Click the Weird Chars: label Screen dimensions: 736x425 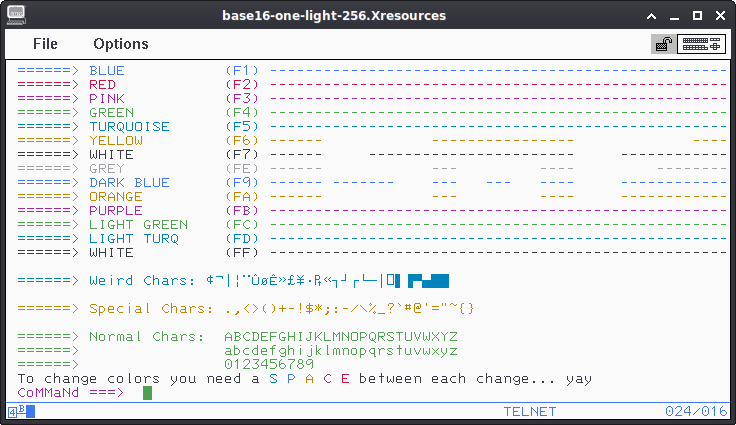tap(142, 281)
